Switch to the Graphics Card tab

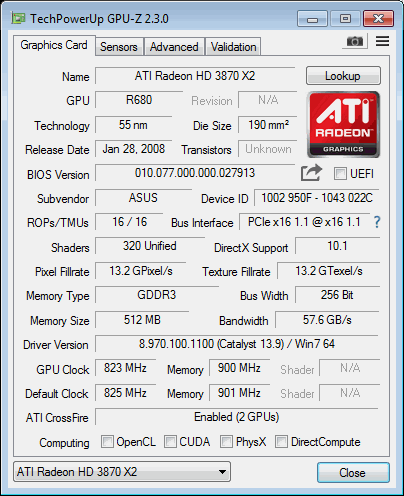54,45
